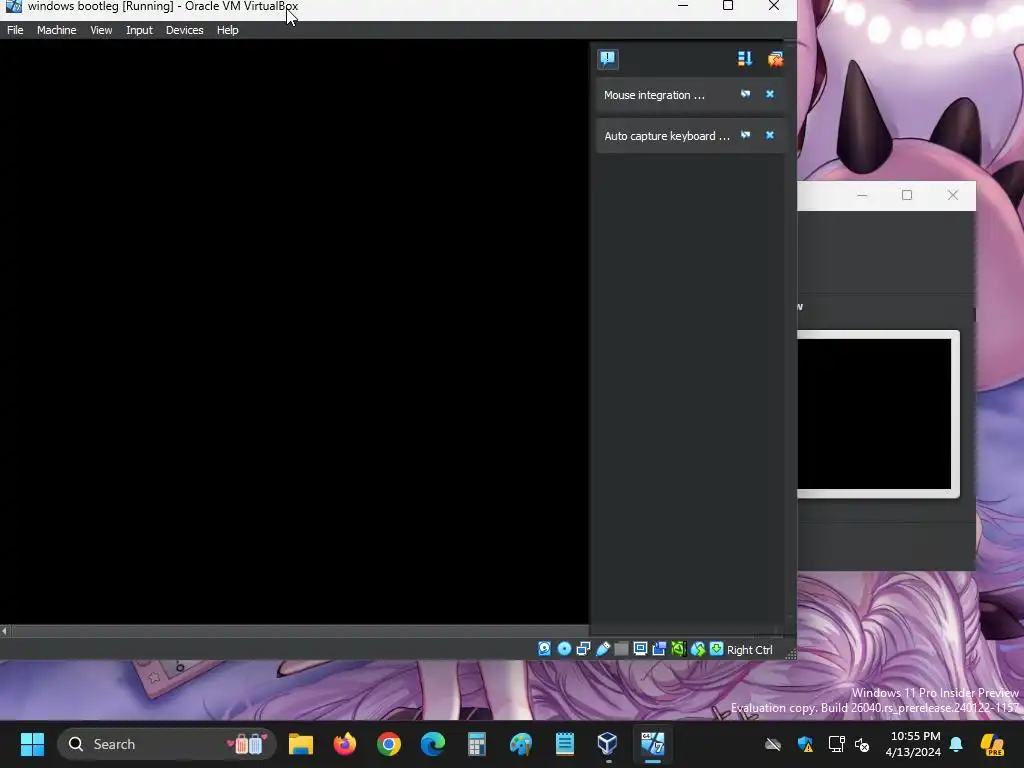
Task: Maximize the background VirtualBox Manager window
Action: point(906,195)
